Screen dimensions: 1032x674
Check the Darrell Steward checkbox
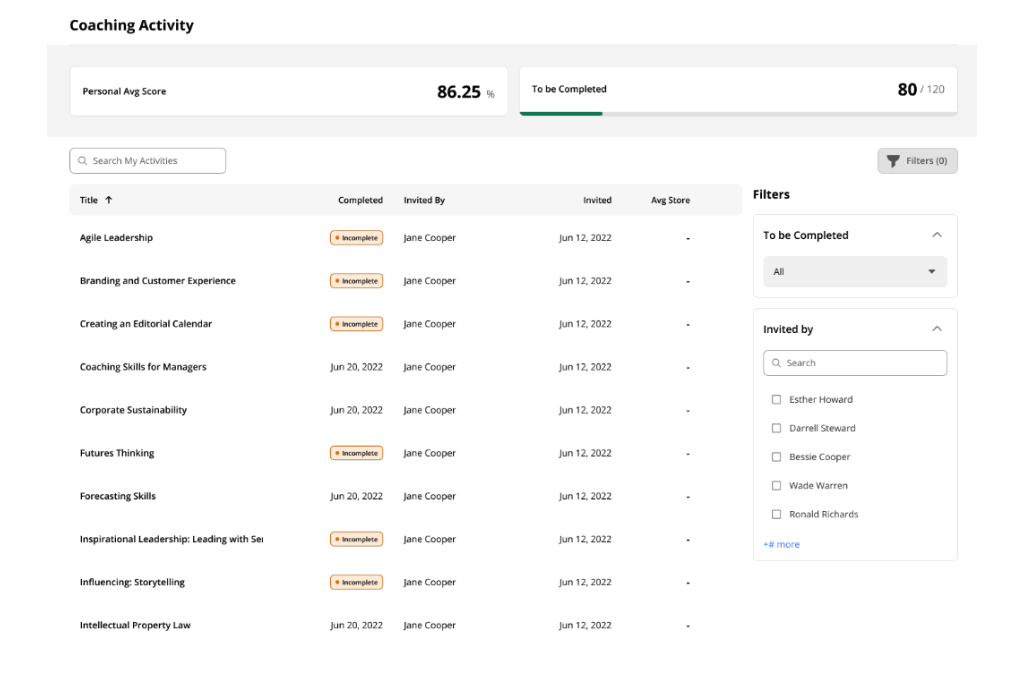[x=776, y=428]
